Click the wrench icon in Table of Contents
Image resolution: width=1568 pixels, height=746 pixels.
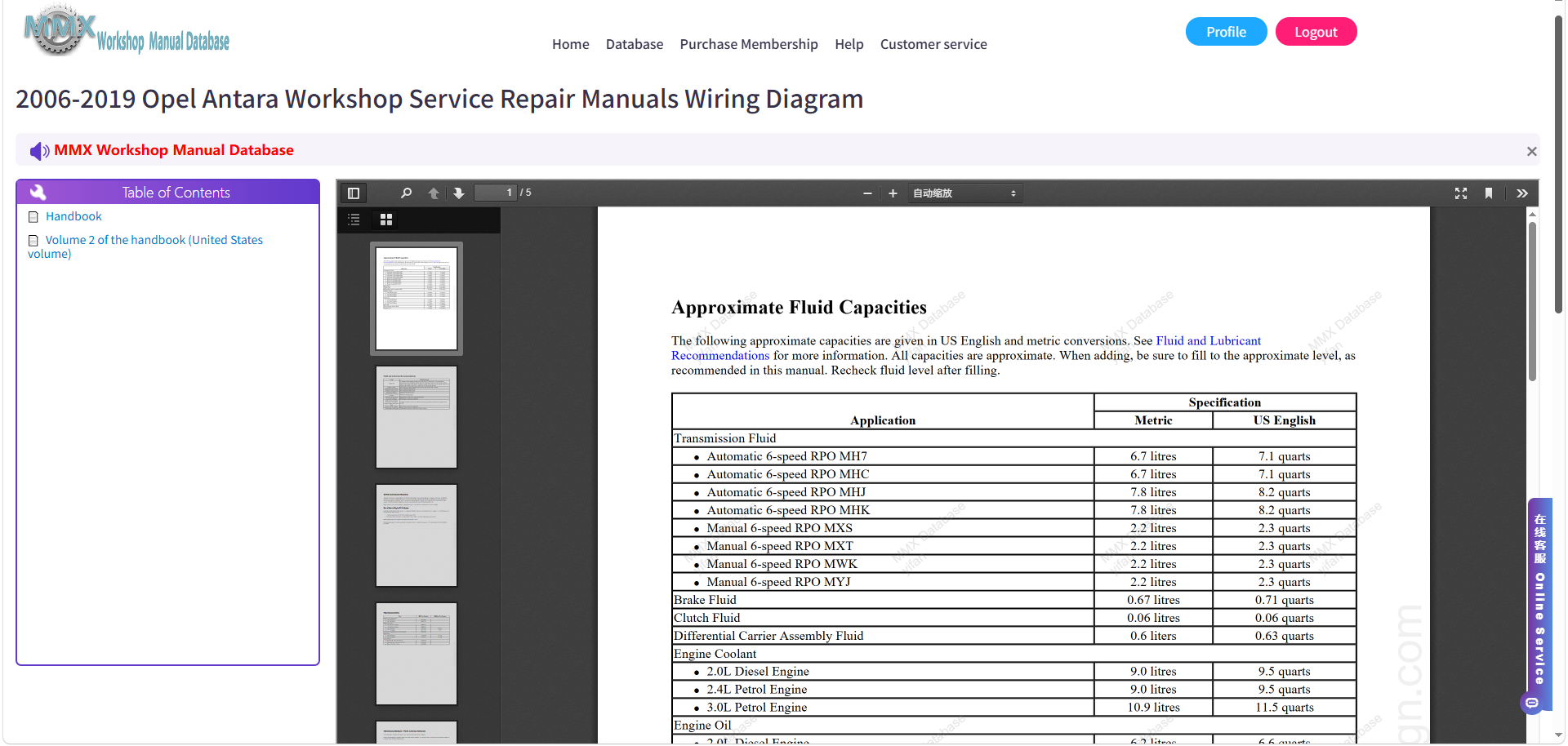coord(38,193)
